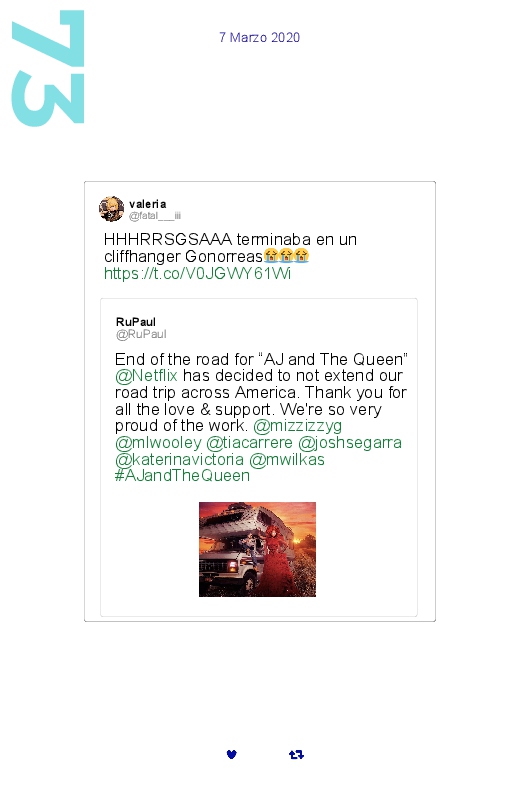Open the @mwilkas mention
This screenshot has height=803, width=520.
[x=287, y=459]
